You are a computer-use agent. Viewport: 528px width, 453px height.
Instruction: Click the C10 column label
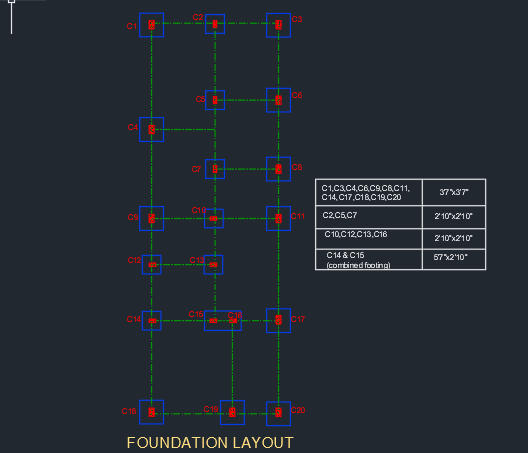click(199, 210)
